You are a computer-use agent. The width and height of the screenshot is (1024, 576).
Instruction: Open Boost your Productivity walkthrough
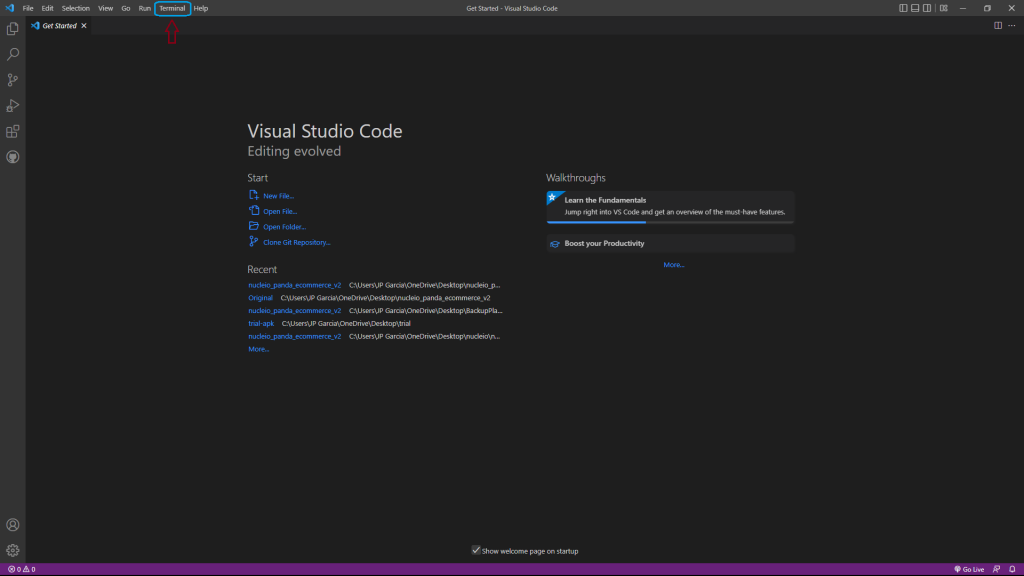(x=670, y=244)
